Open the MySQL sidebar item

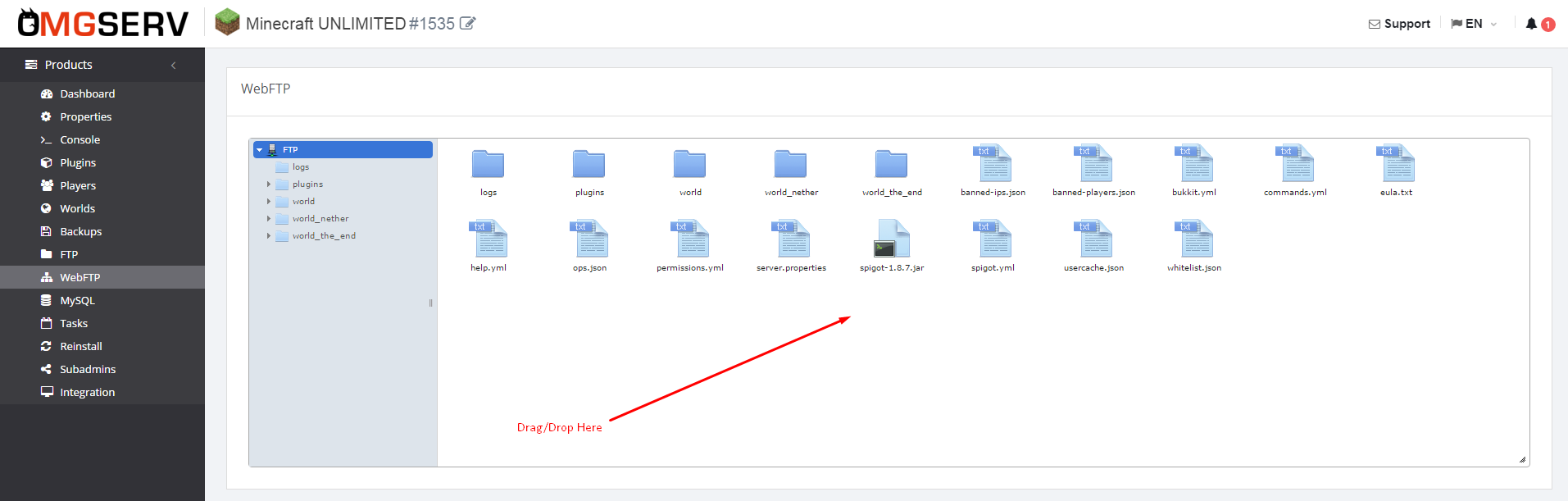coord(77,301)
